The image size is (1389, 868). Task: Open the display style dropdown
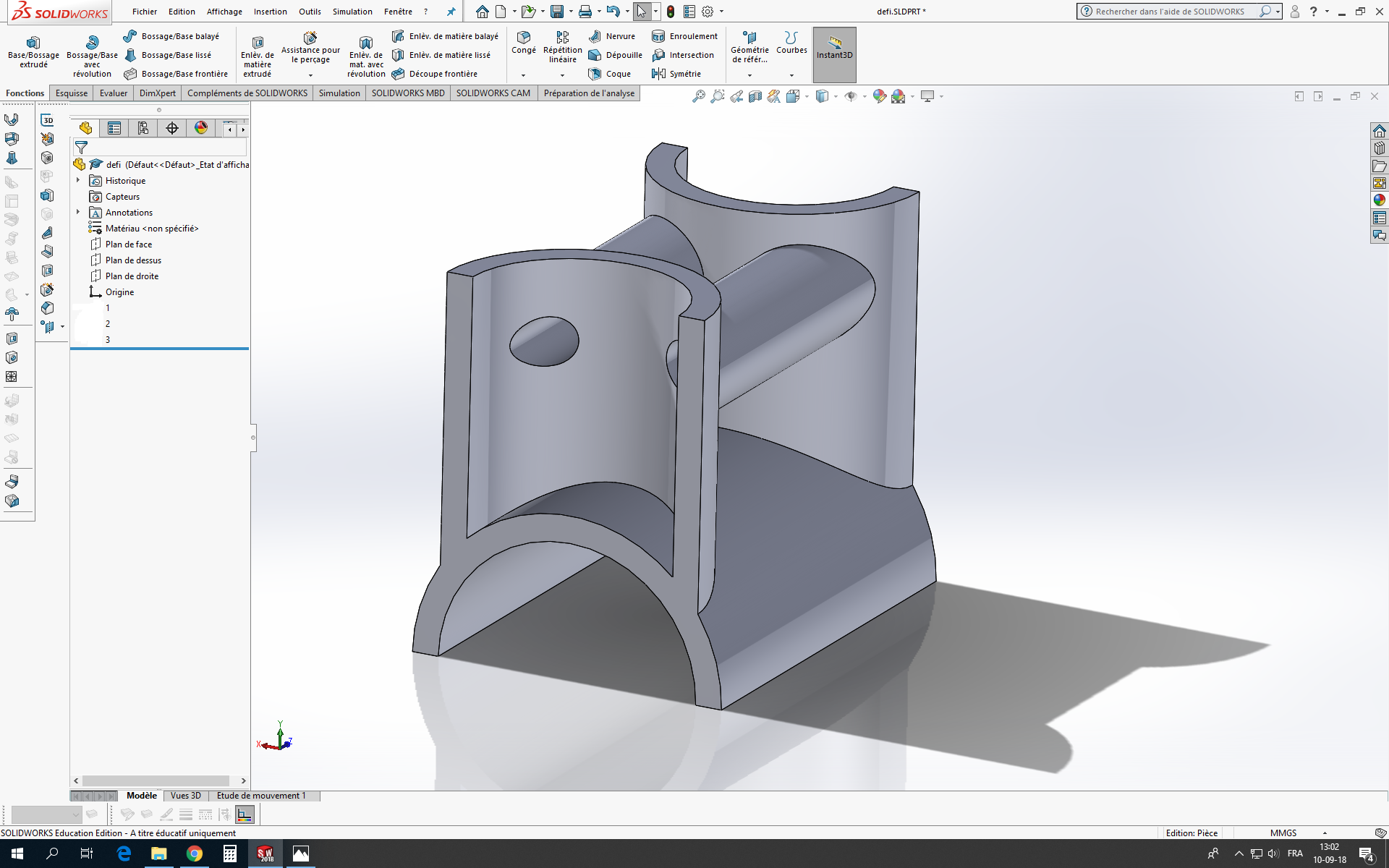(x=835, y=95)
